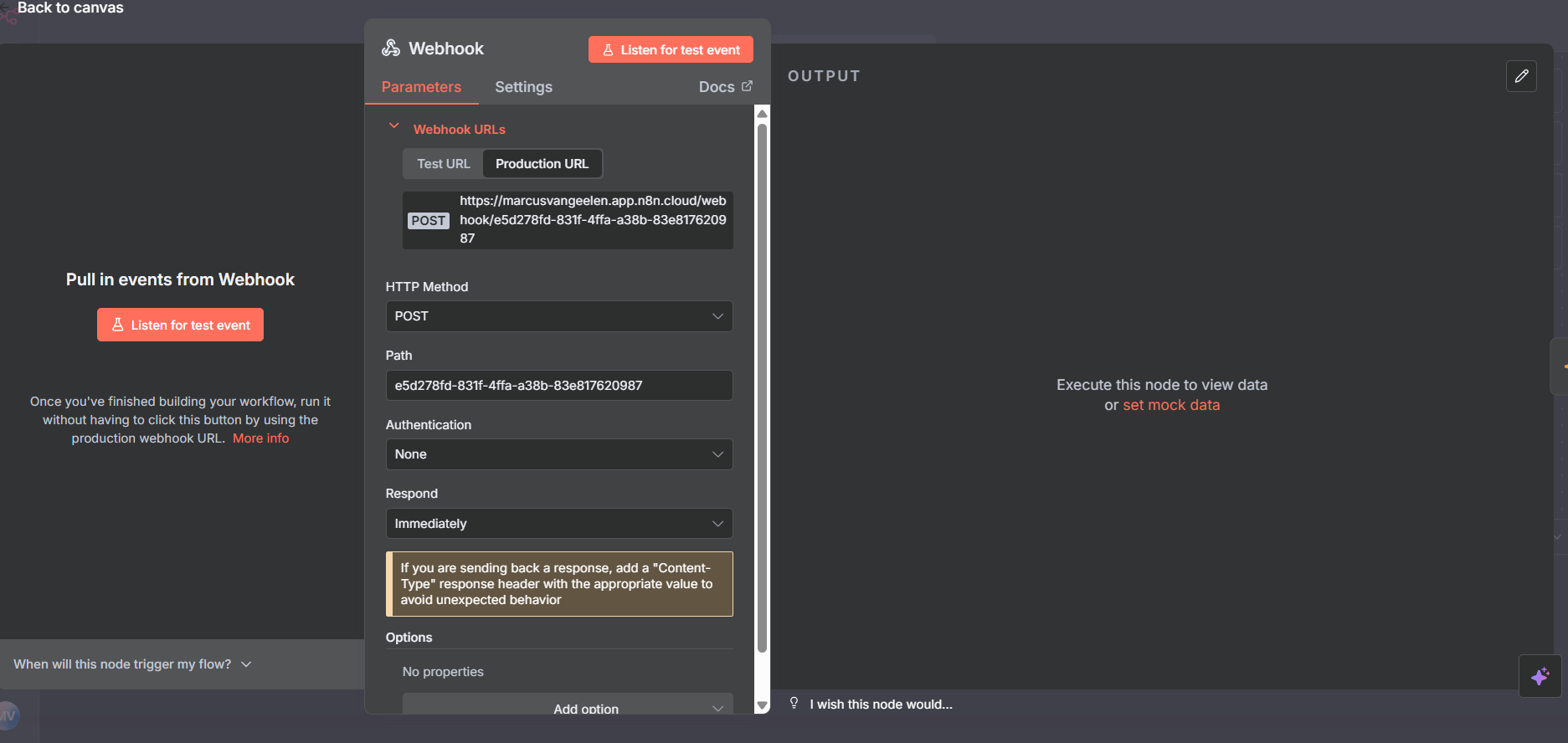Click 'I wish this node would...' feedback link
The image size is (1568, 743).
click(881, 705)
